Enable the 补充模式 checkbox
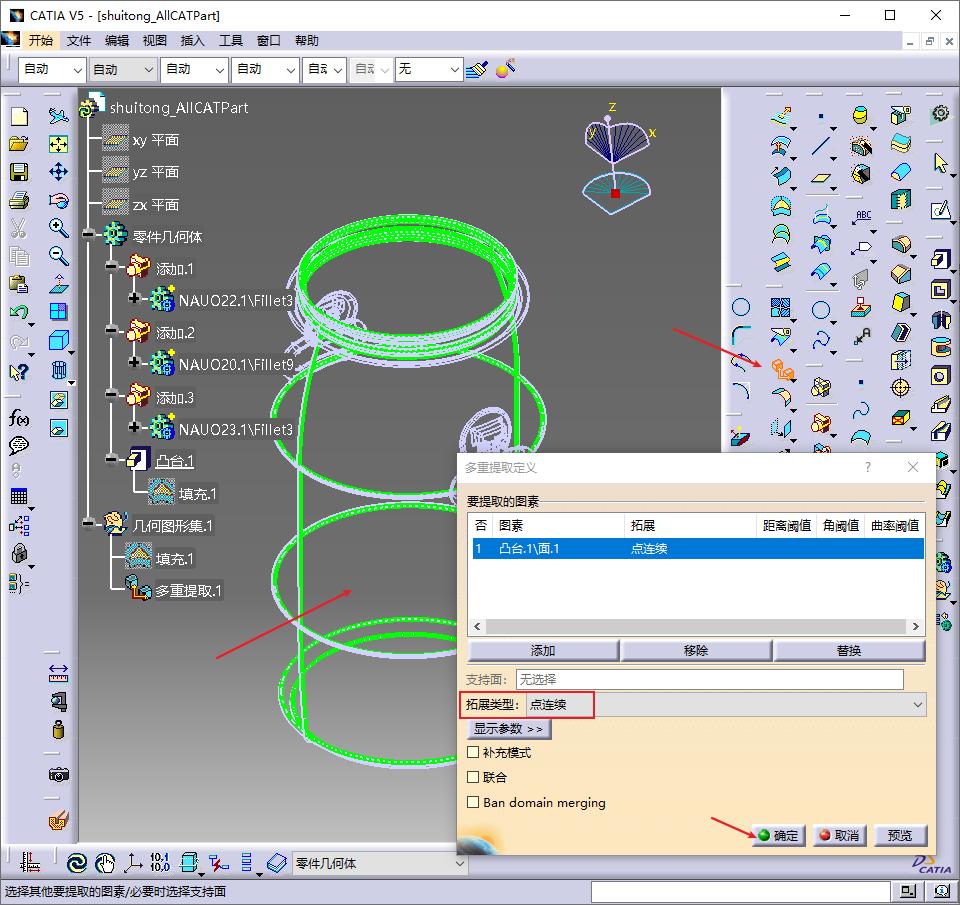The image size is (960, 905). tap(473, 752)
